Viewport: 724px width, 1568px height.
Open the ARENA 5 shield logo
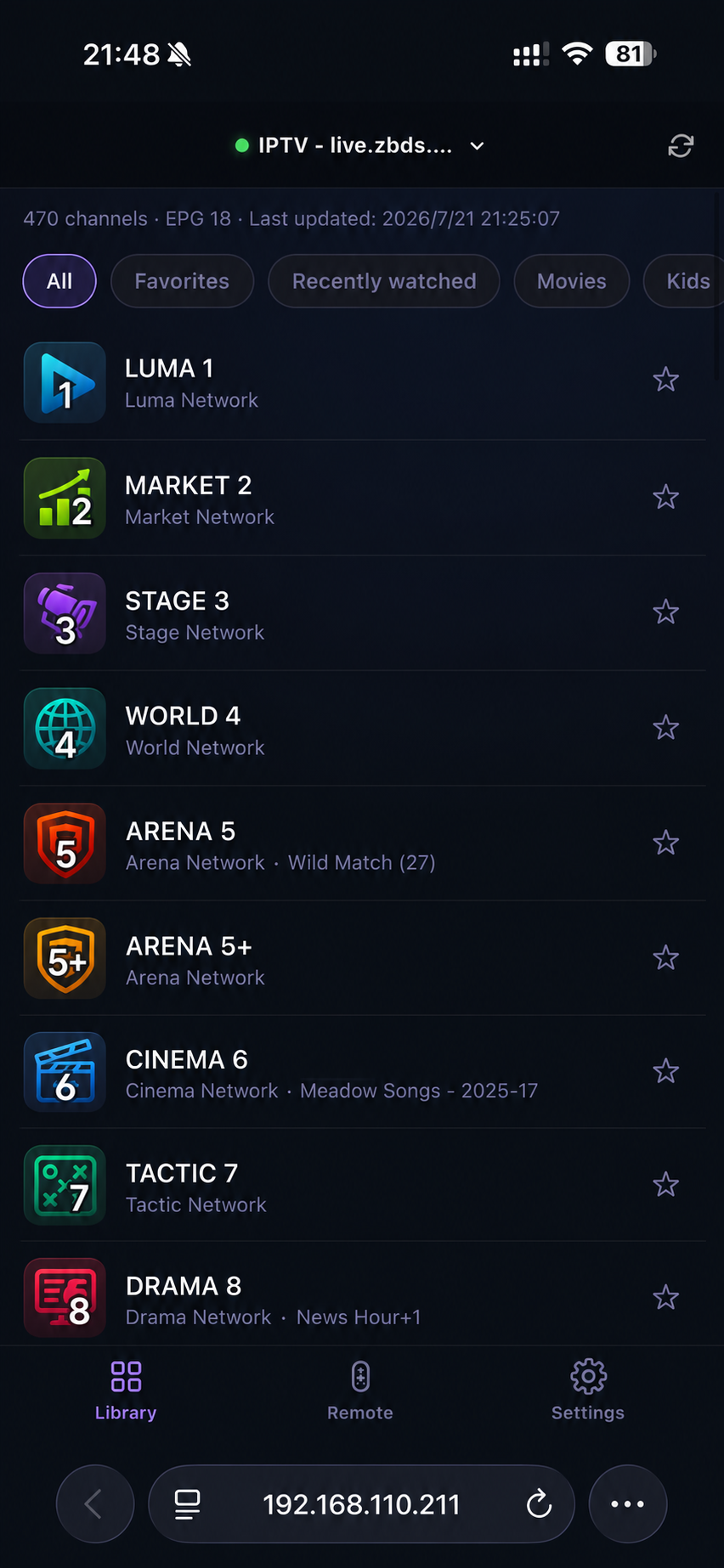pos(65,843)
